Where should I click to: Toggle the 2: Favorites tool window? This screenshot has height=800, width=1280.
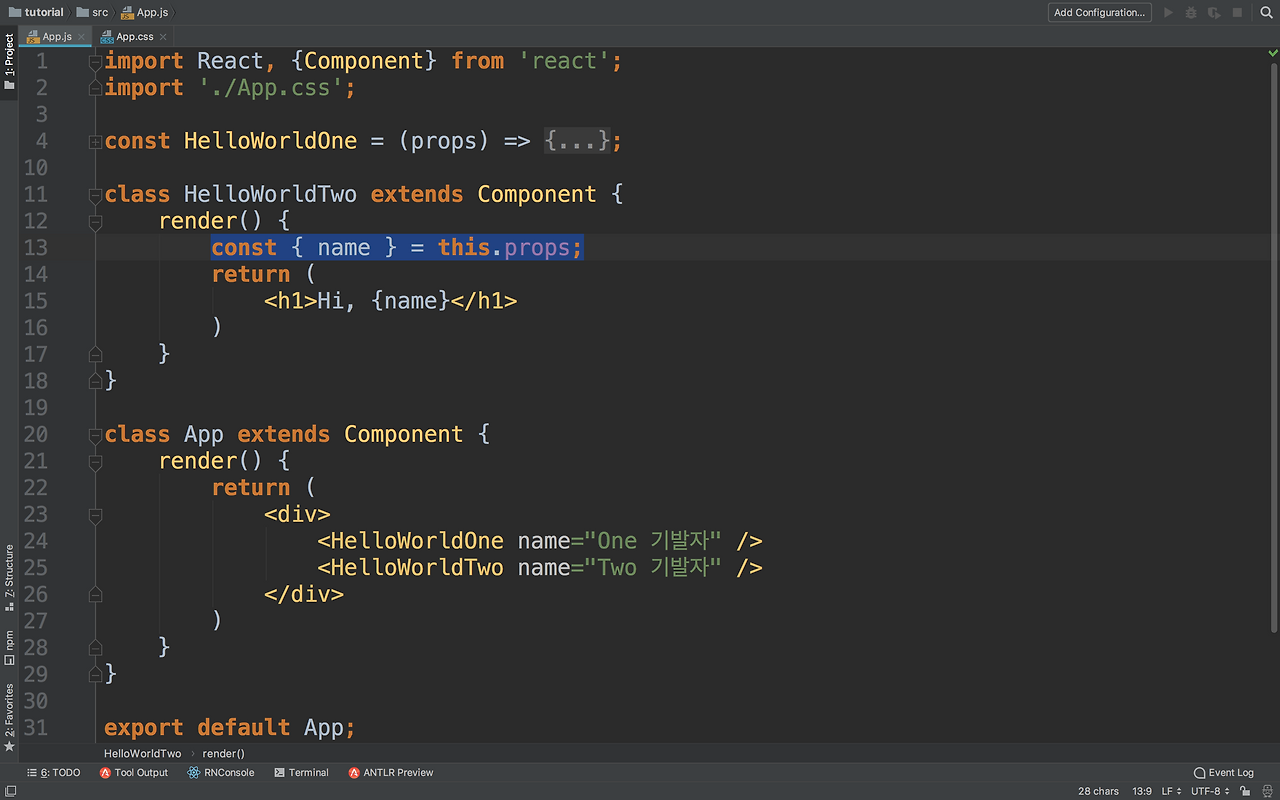(x=9, y=718)
